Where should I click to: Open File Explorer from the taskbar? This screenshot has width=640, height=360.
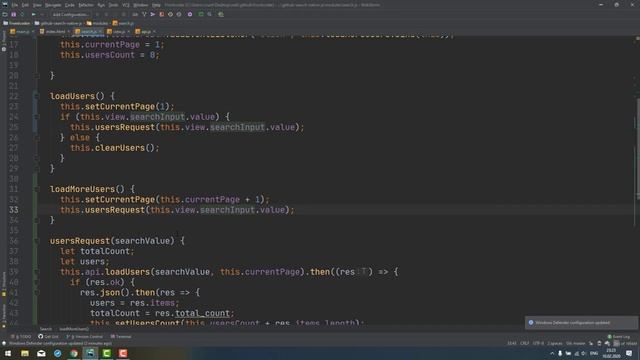(x=25, y=353)
